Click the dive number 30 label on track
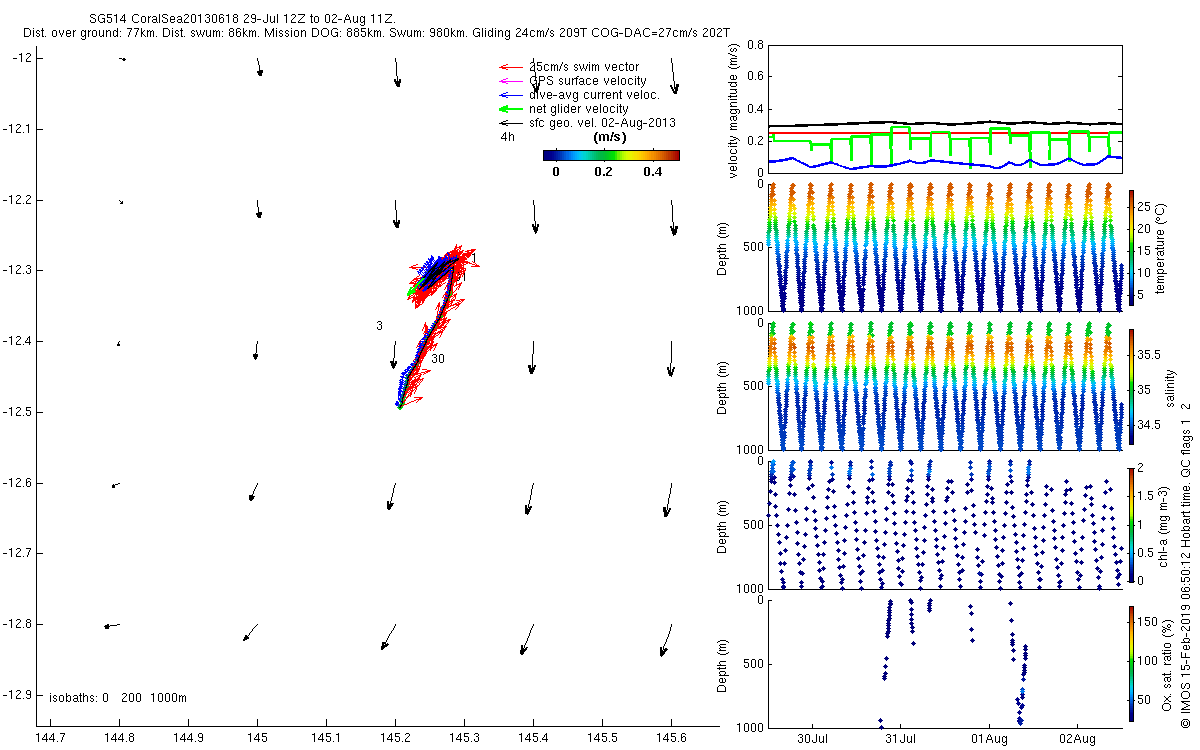Screen dimensions: 1200x750 point(438,358)
